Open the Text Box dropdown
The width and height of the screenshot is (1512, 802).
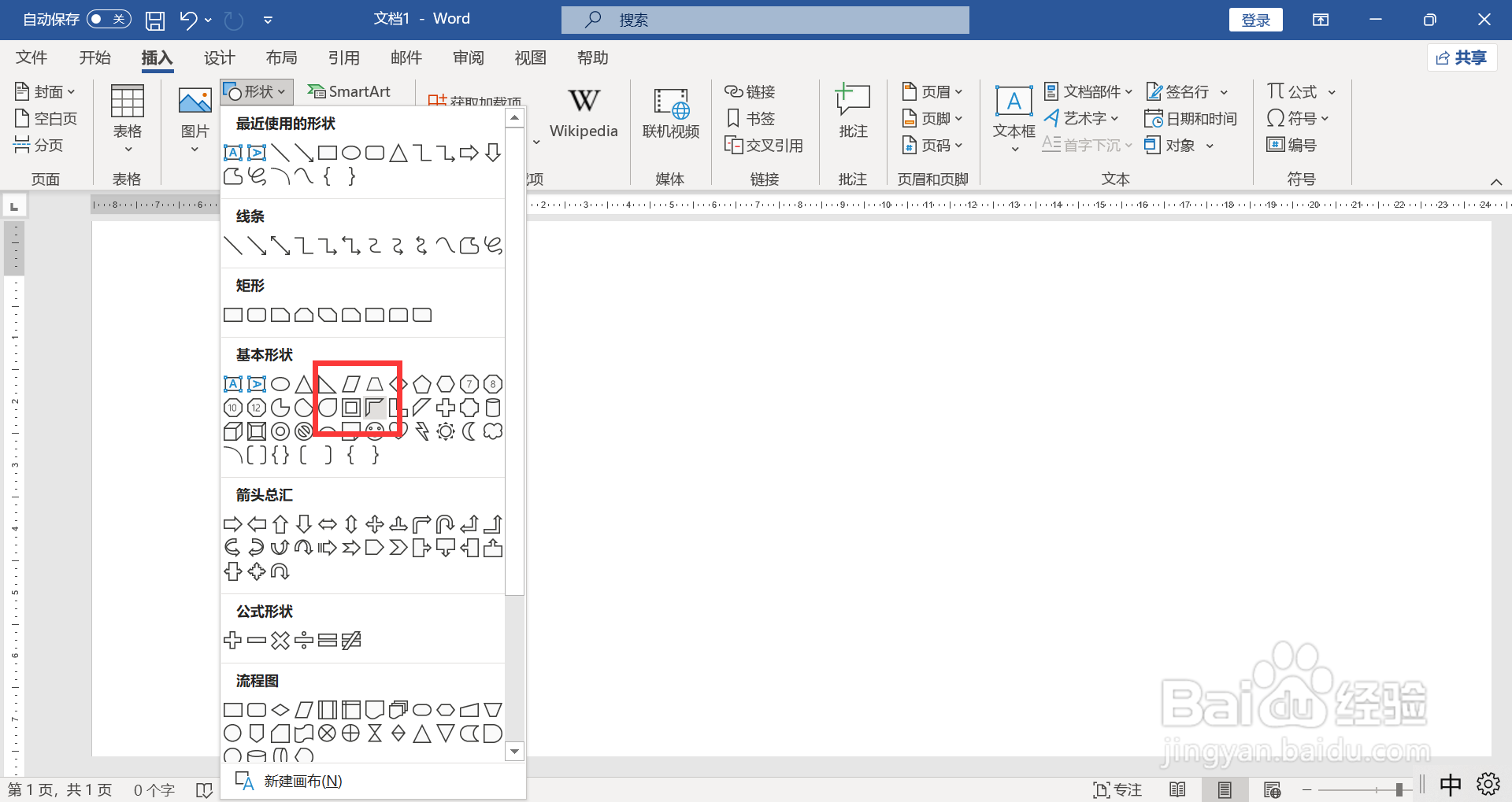[1014, 118]
